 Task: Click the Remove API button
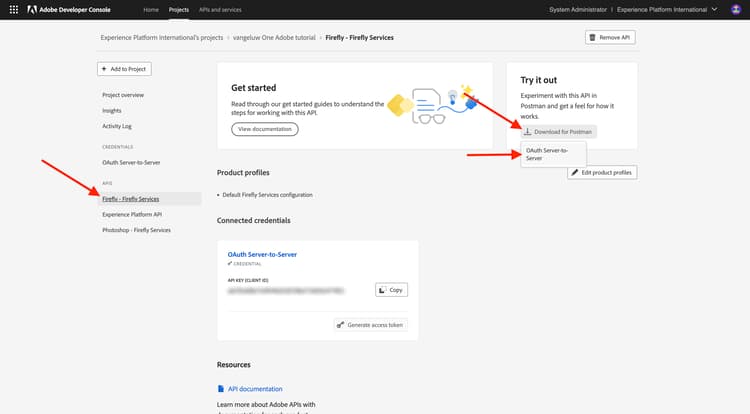610,37
